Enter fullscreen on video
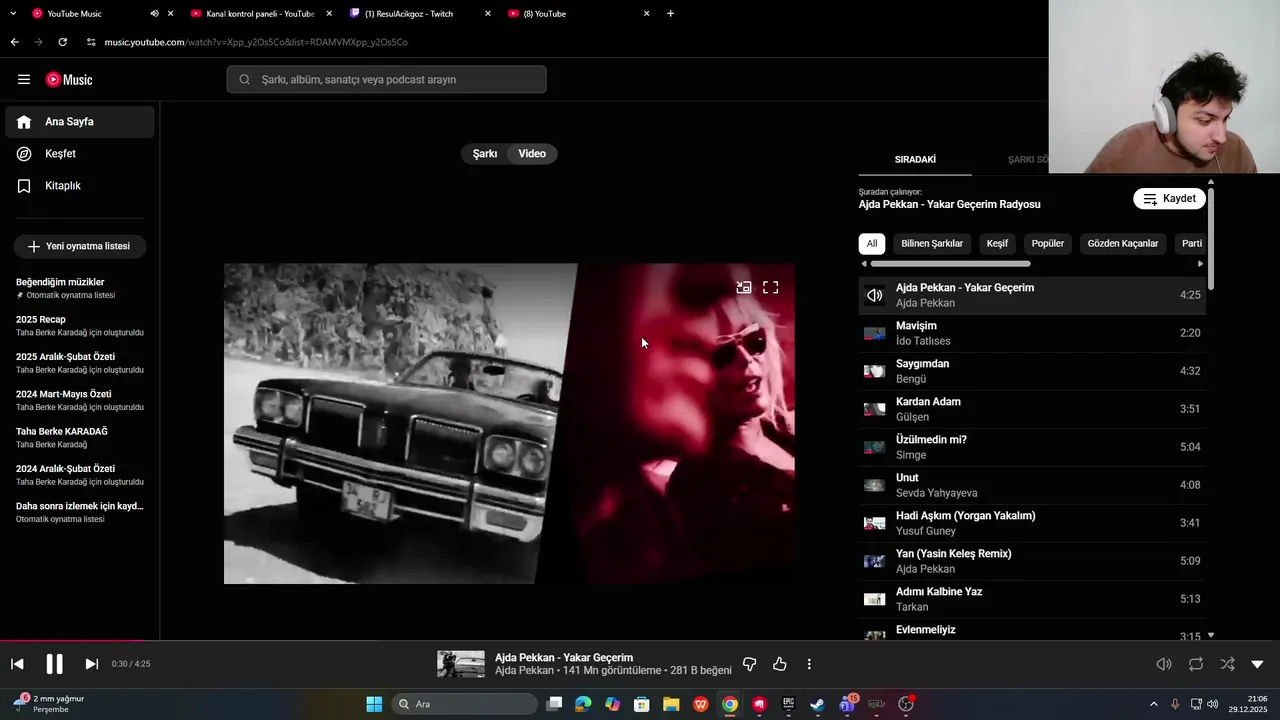 pos(770,287)
